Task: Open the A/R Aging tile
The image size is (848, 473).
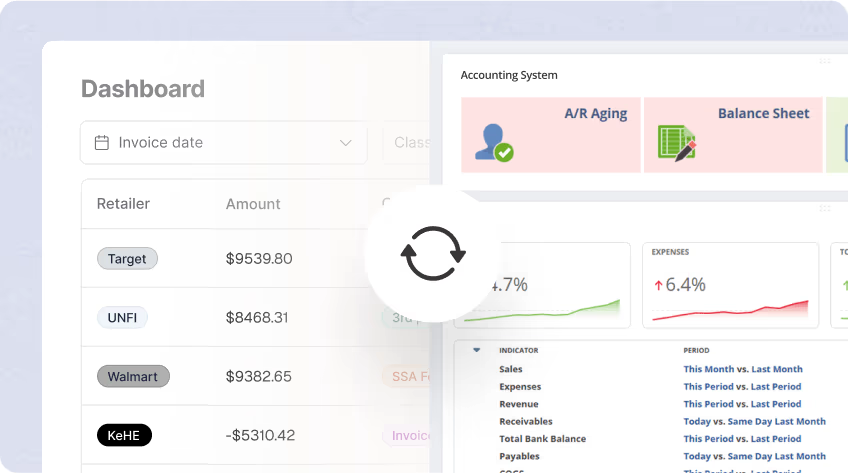Action: pos(551,135)
